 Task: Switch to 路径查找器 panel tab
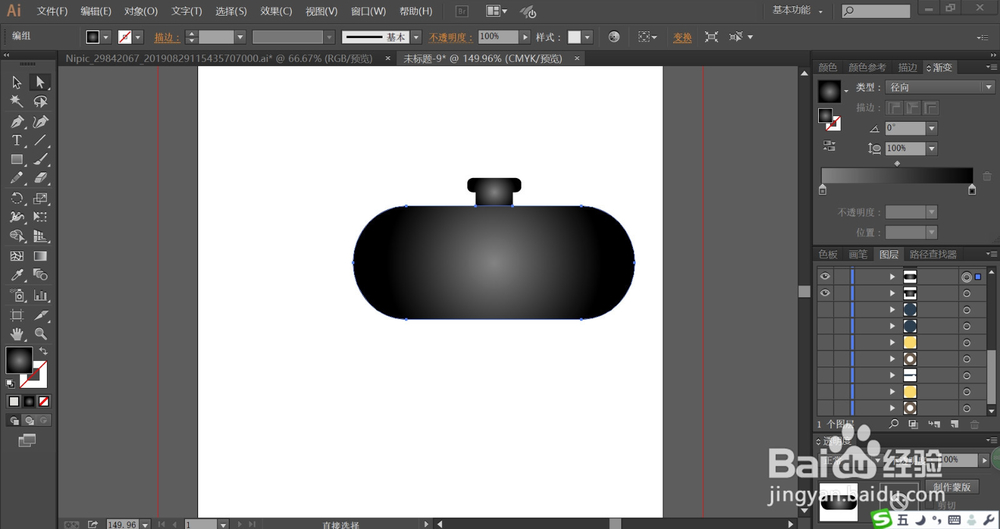933,254
